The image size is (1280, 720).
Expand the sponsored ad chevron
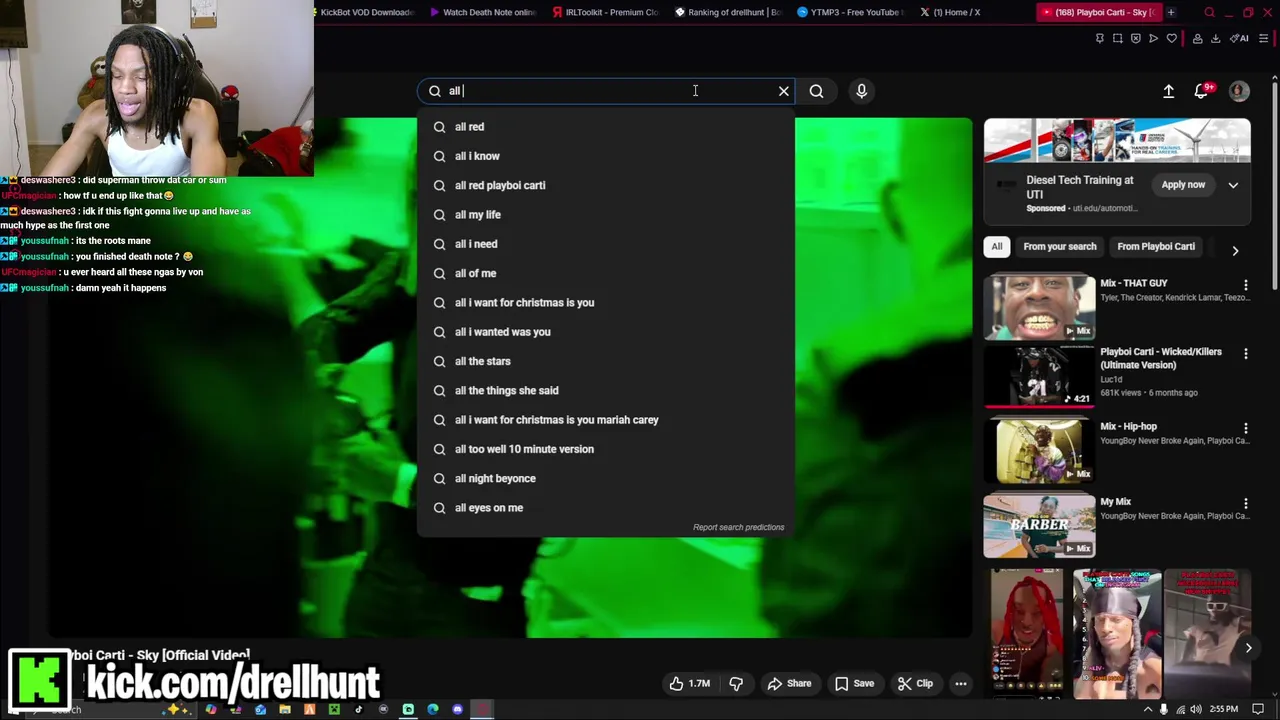(1233, 185)
